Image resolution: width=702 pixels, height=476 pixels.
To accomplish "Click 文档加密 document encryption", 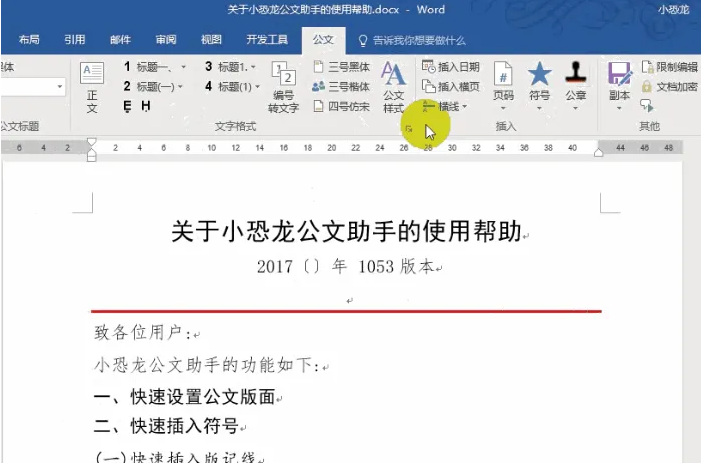I will [670, 86].
